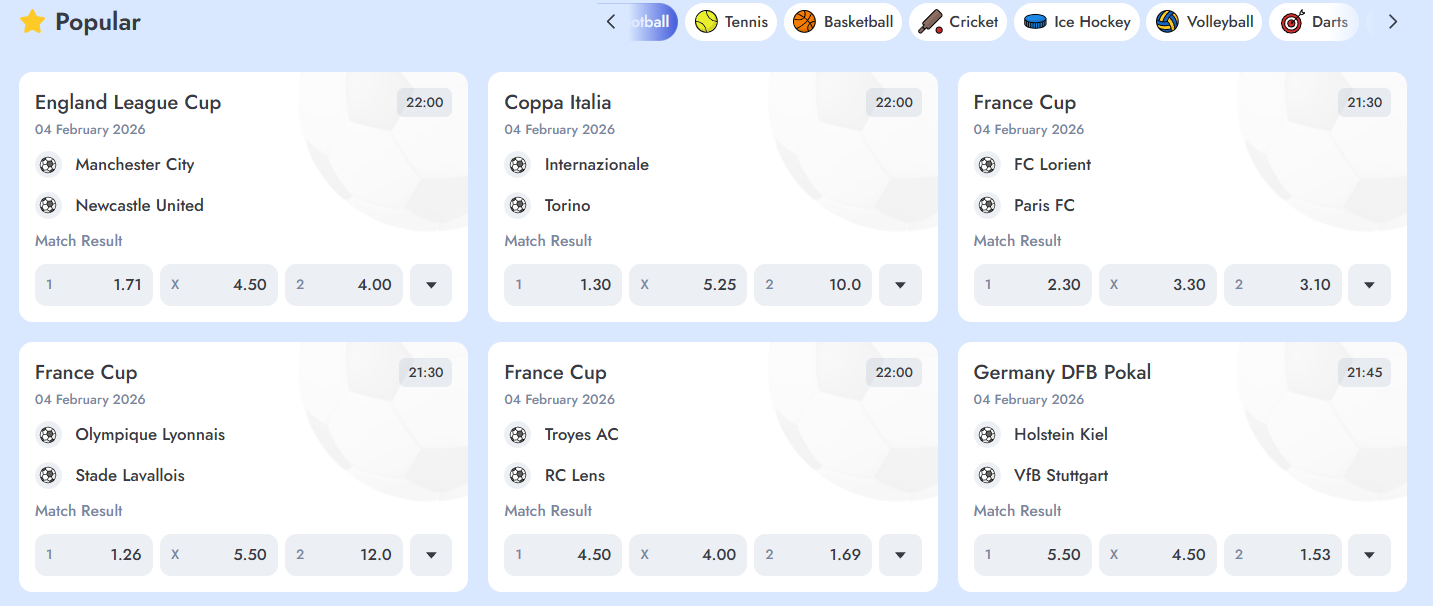
Task: Click Manchester City team badge icon
Action: coord(48,165)
